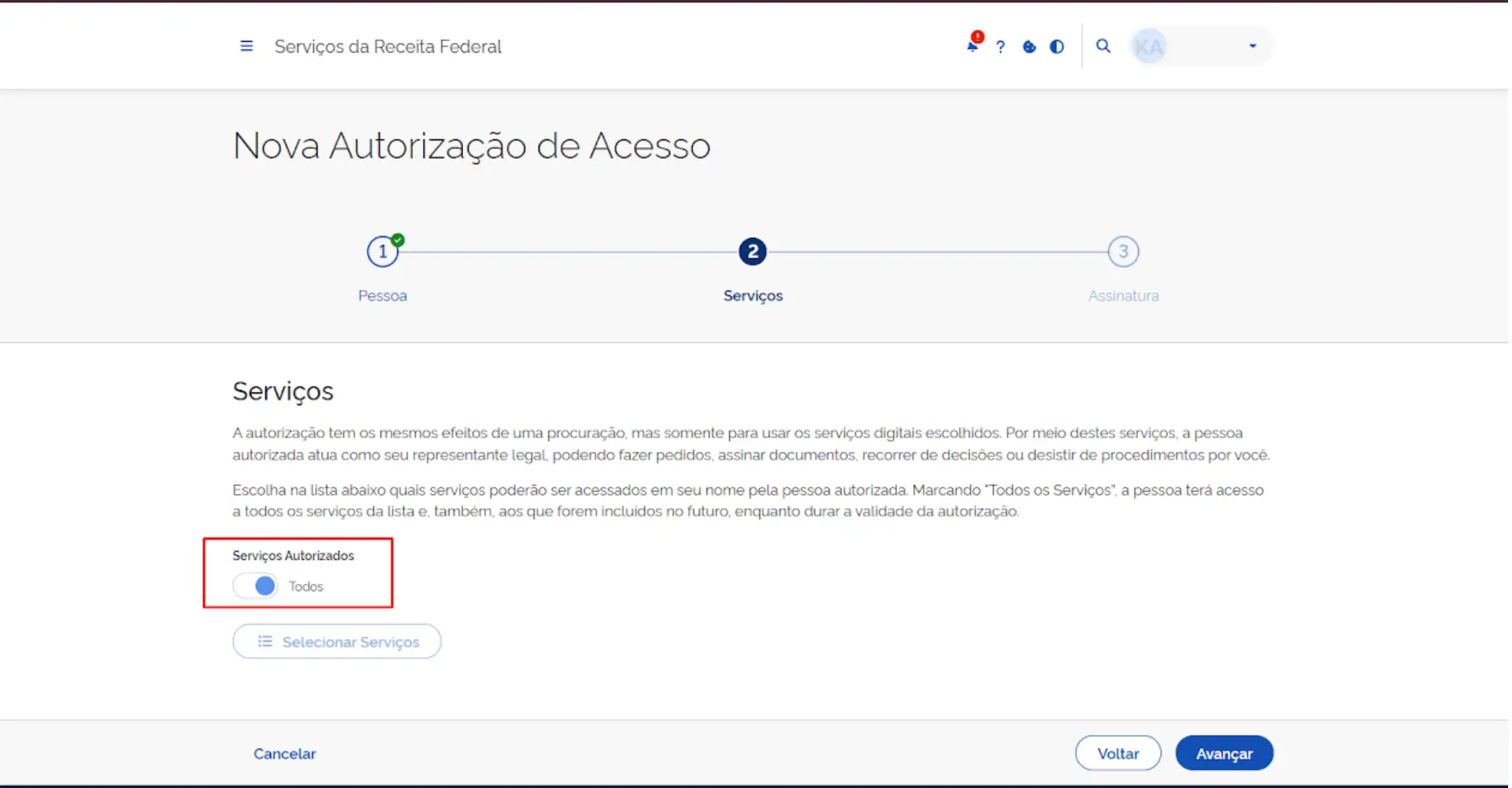Click the Todos toggle label
Viewport: 1512px width, 788px height.
click(x=306, y=586)
